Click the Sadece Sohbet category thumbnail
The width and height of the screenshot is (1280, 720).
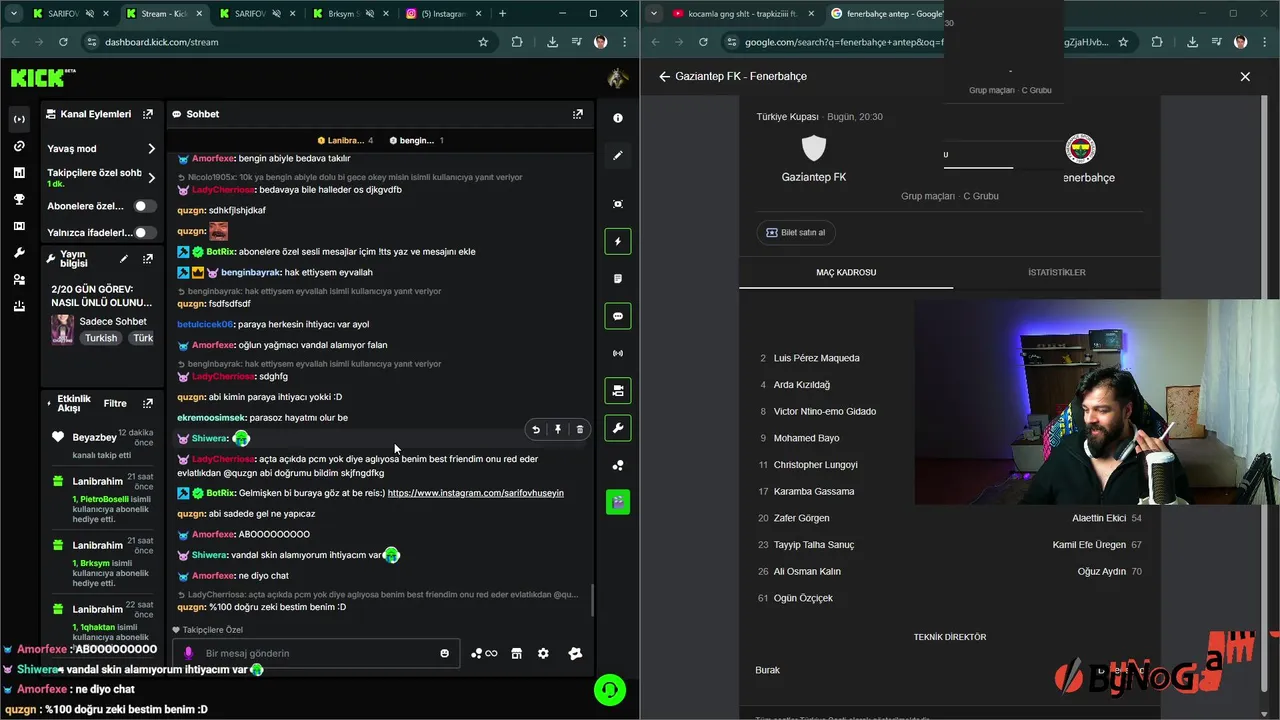(62, 330)
